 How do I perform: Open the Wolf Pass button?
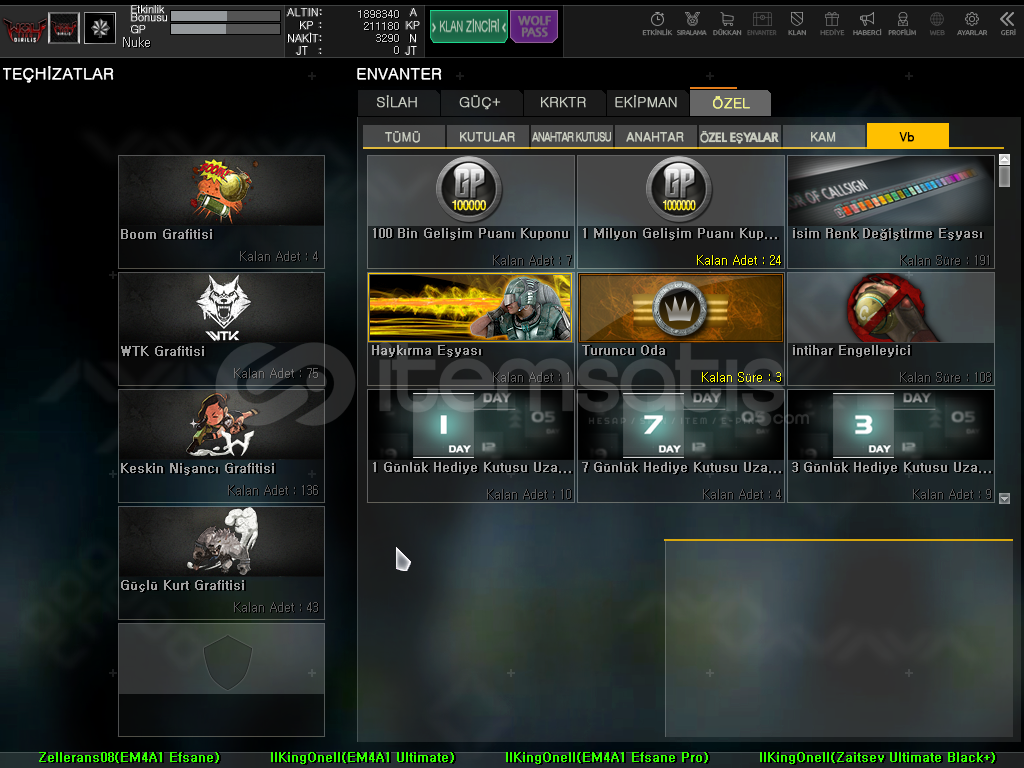[x=534, y=27]
